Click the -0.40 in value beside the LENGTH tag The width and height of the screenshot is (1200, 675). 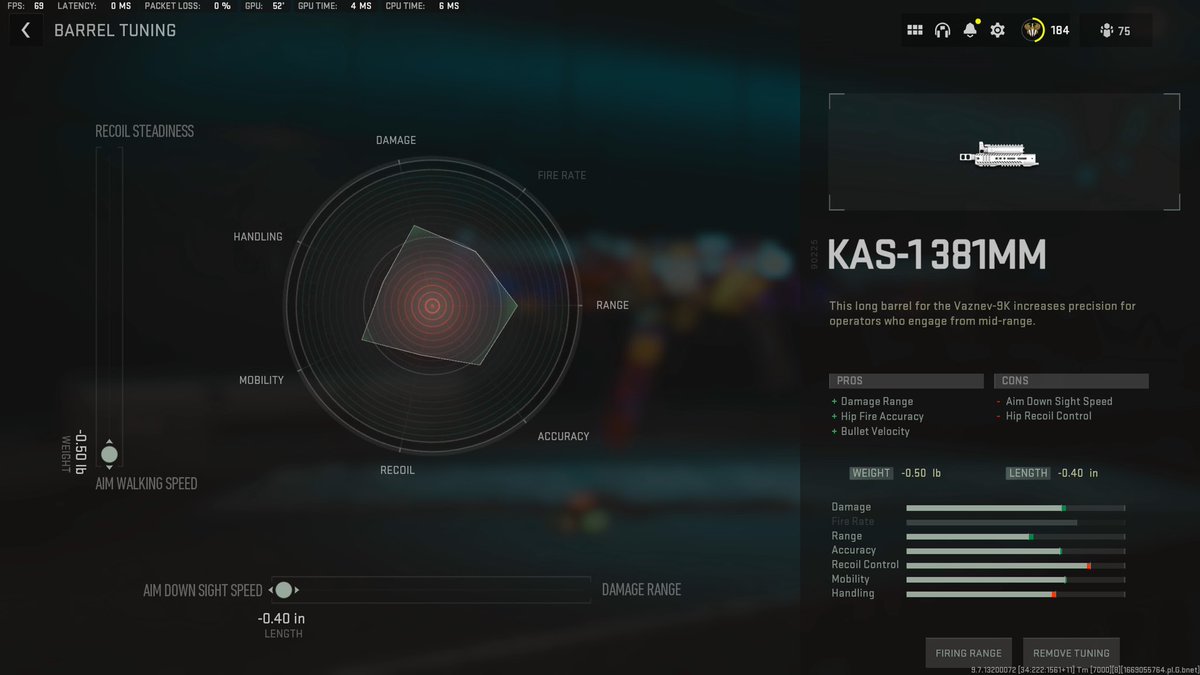1078,473
